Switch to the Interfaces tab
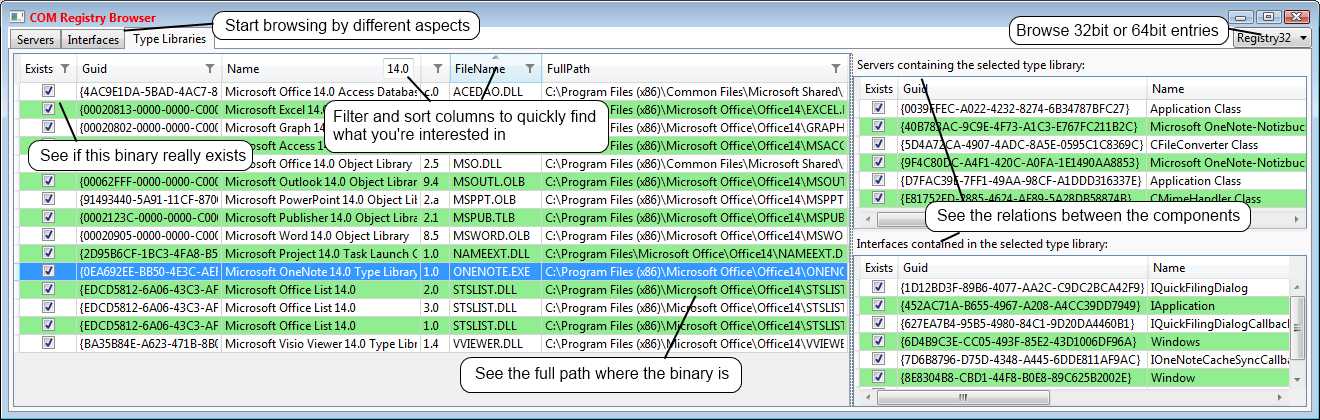This screenshot has width=1320, height=420. (92, 40)
